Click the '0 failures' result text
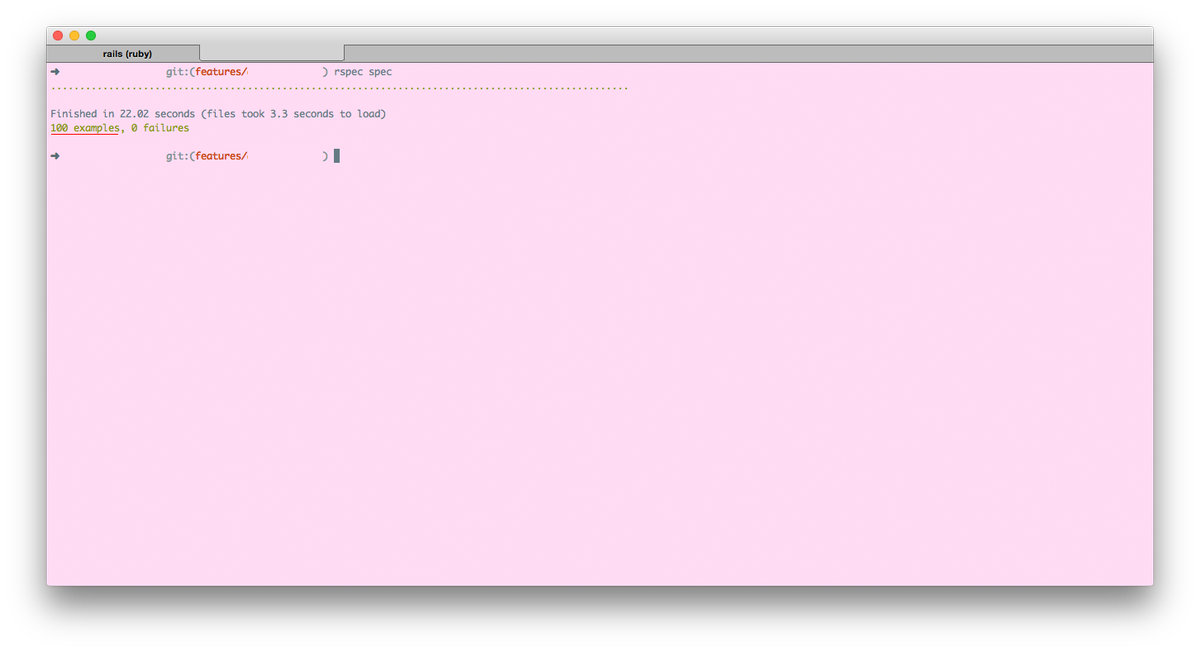Screen dimensions: 1200x652 click(x=160, y=128)
